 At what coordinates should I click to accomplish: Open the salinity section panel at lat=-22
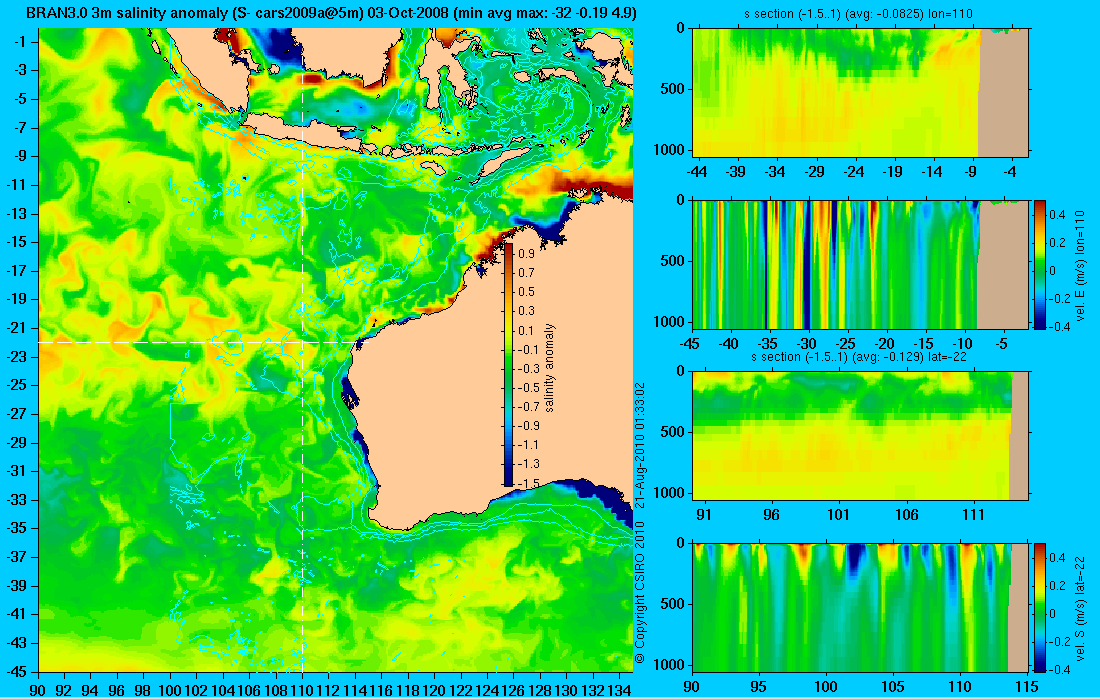861,436
